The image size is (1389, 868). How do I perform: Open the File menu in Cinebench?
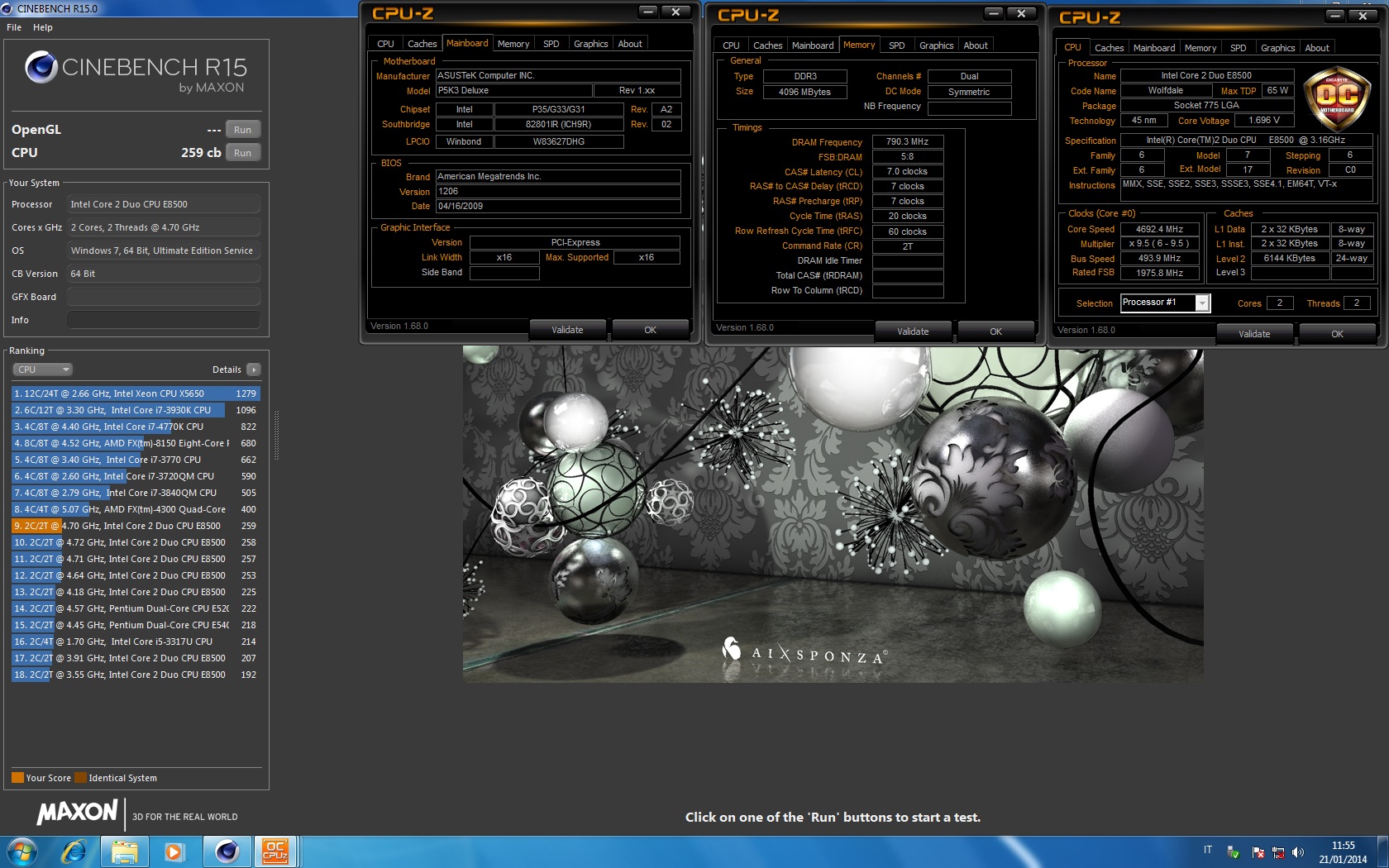[x=14, y=27]
